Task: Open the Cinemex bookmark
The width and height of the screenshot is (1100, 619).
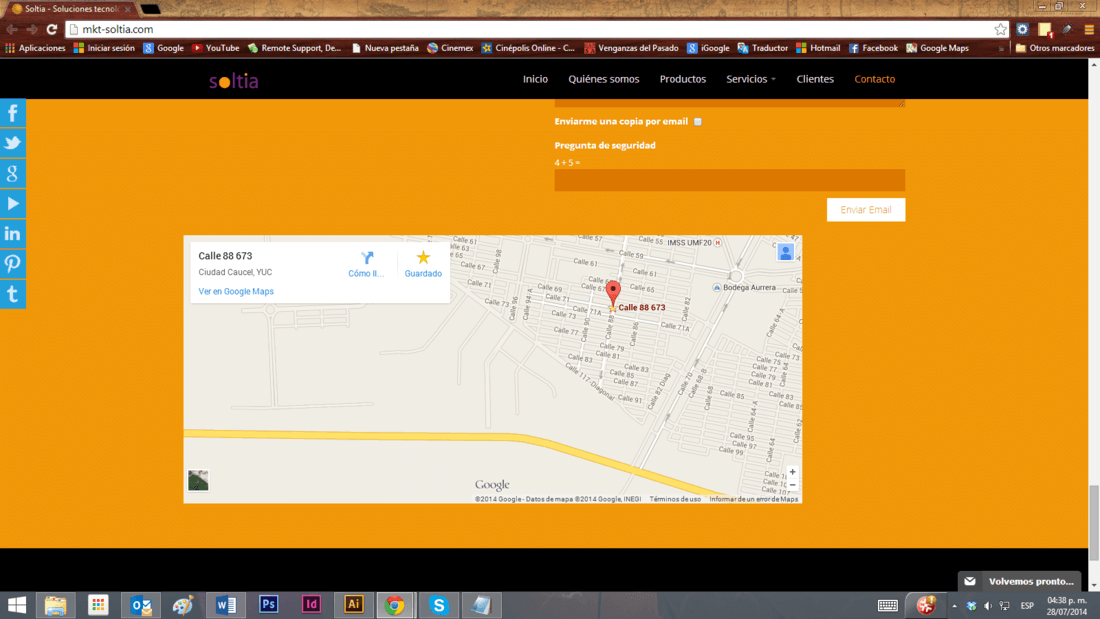Action: click(x=450, y=48)
